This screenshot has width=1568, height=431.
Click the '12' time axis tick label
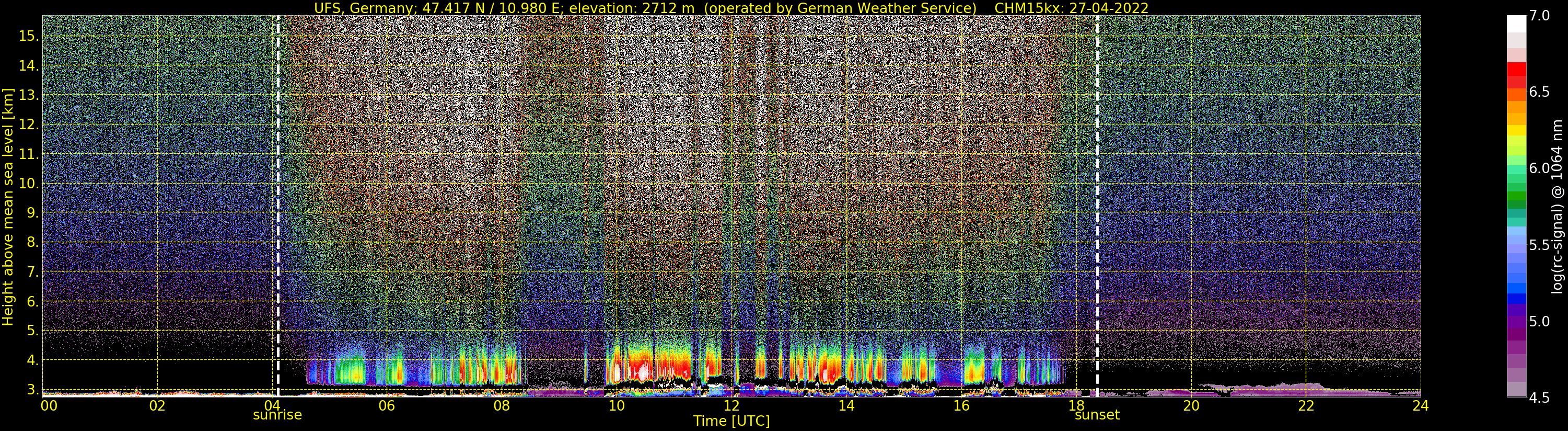(731, 405)
